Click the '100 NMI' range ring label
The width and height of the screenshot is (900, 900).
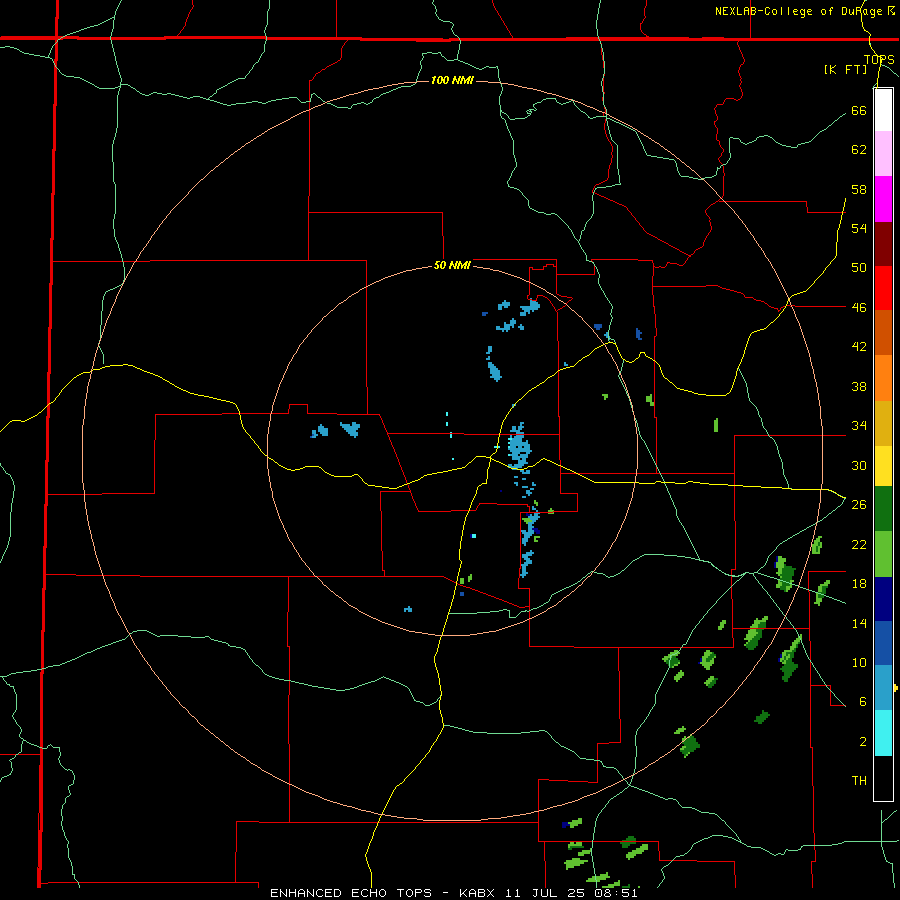click(452, 80)
